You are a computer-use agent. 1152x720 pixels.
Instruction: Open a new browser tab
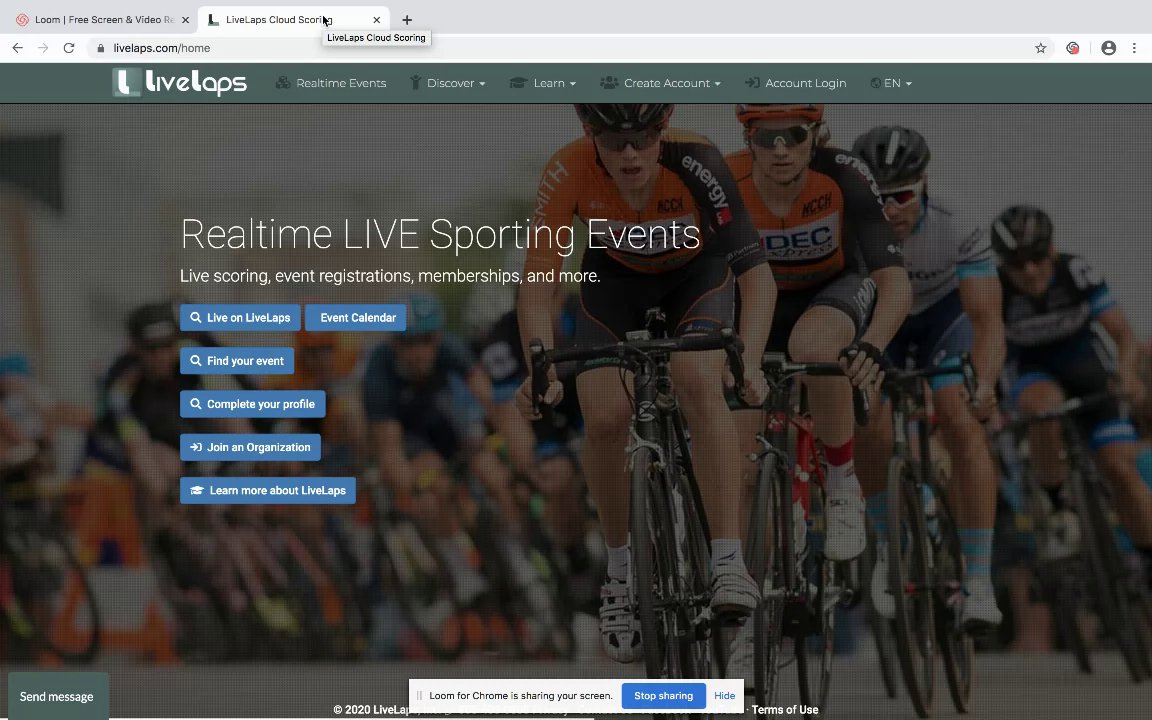[406, 20]
